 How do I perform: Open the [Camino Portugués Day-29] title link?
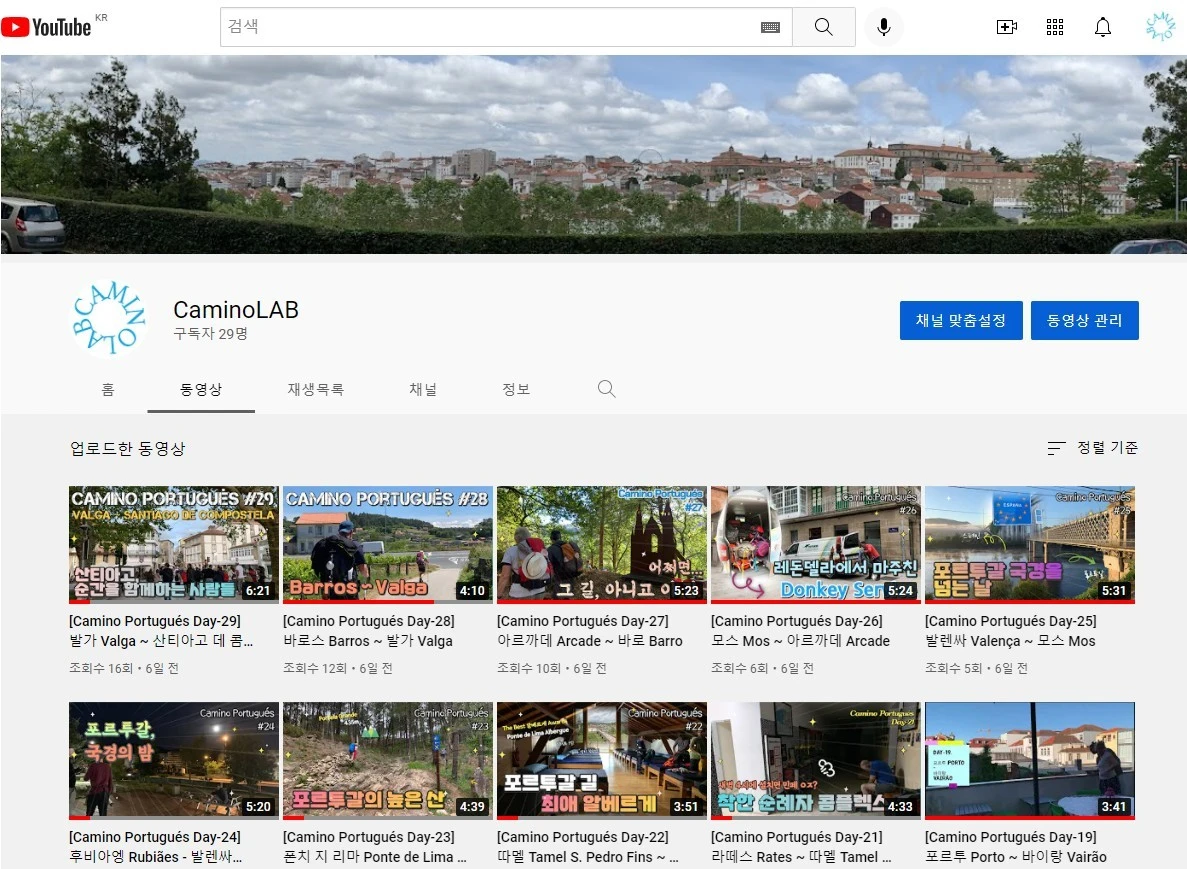[161, 631]
